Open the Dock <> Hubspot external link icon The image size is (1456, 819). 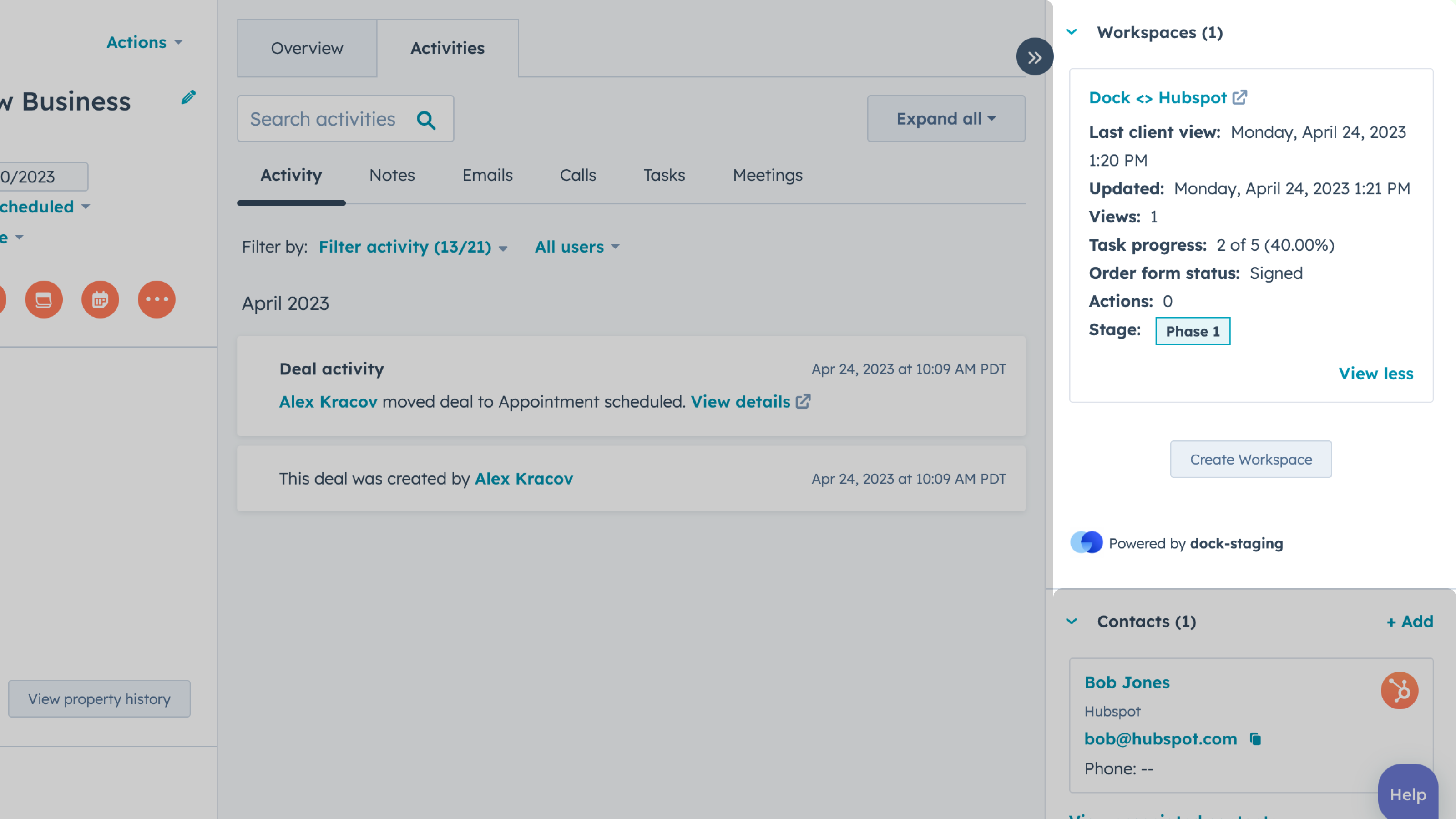click(1239, 97)
